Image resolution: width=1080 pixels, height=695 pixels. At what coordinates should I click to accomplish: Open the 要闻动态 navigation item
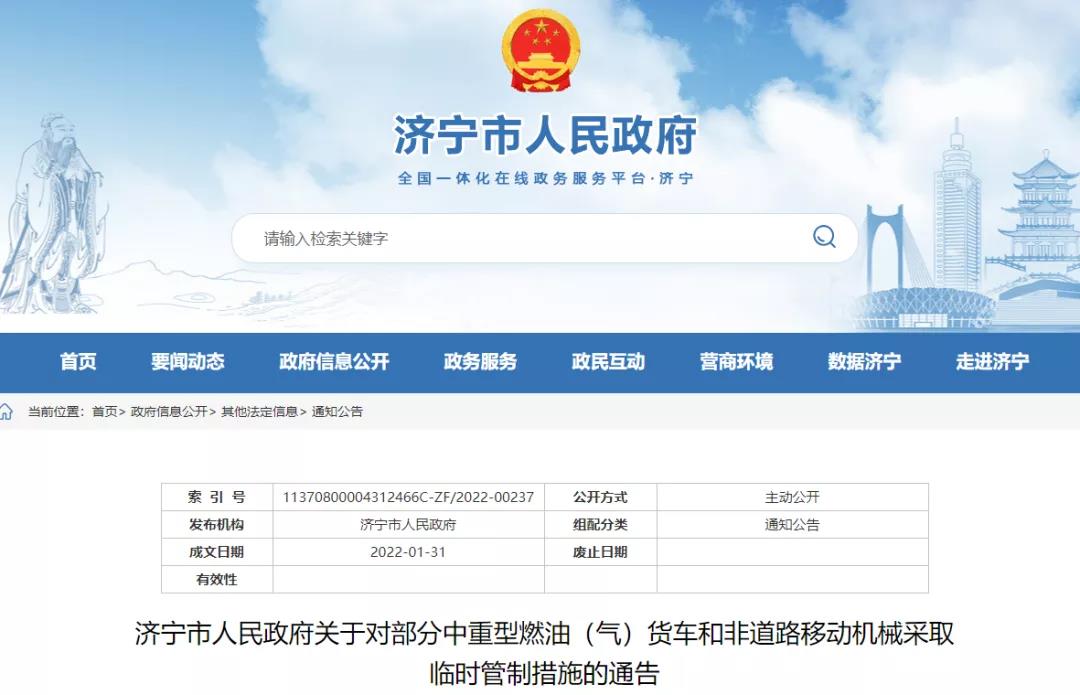pos(187,361)
